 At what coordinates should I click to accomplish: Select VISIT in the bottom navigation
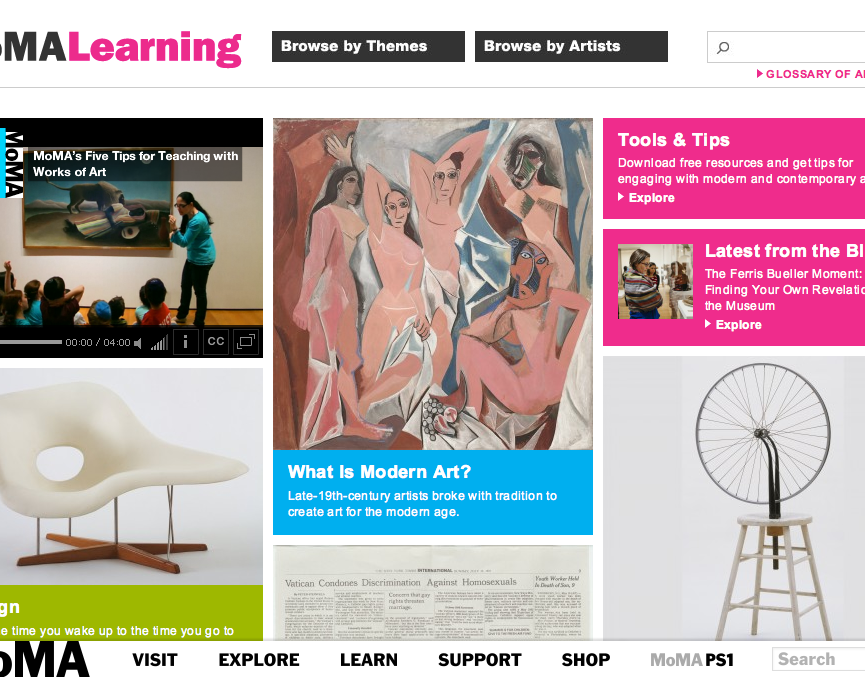point(154,660)
